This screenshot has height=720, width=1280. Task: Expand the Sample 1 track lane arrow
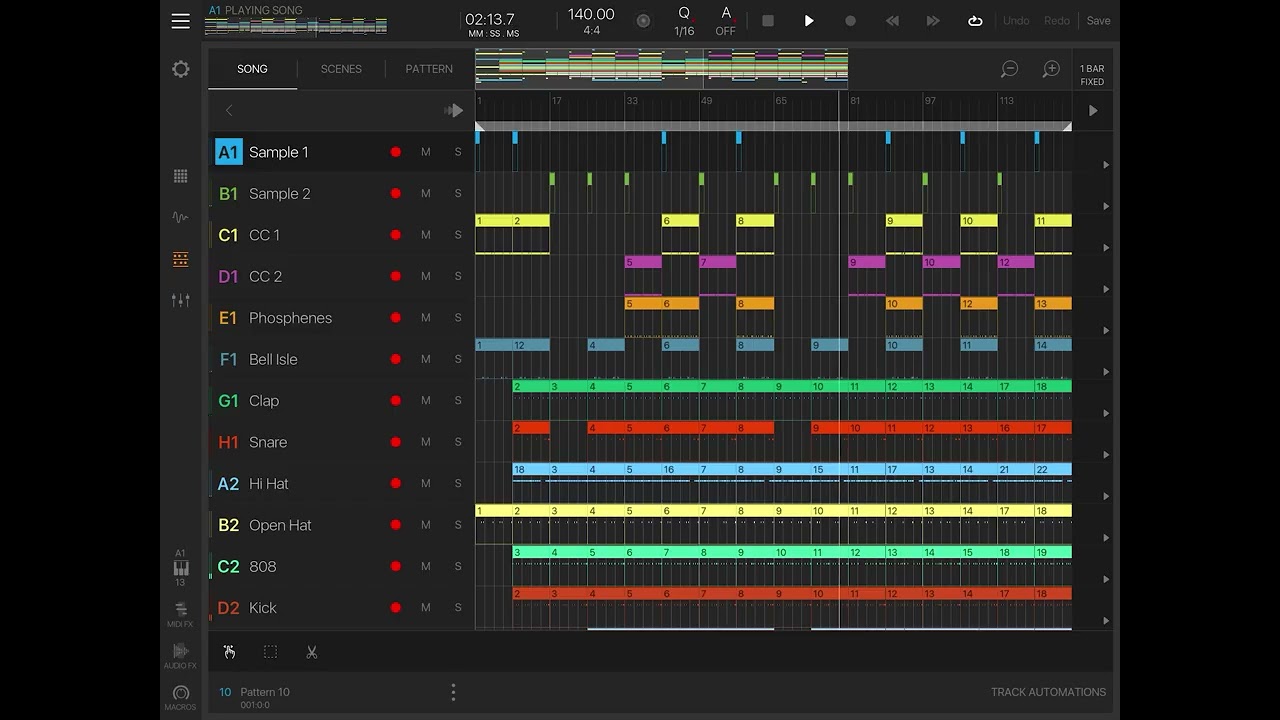1106,165
